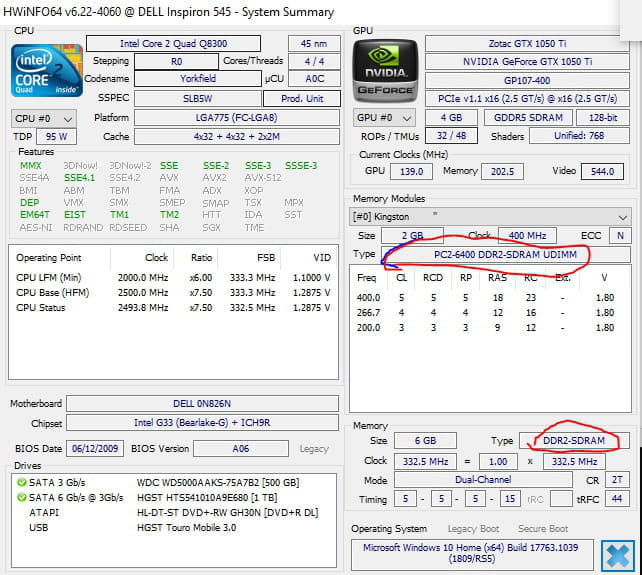Click the Secure Boot label
This screenshot has width=642, height=575.
pos(543,529)
